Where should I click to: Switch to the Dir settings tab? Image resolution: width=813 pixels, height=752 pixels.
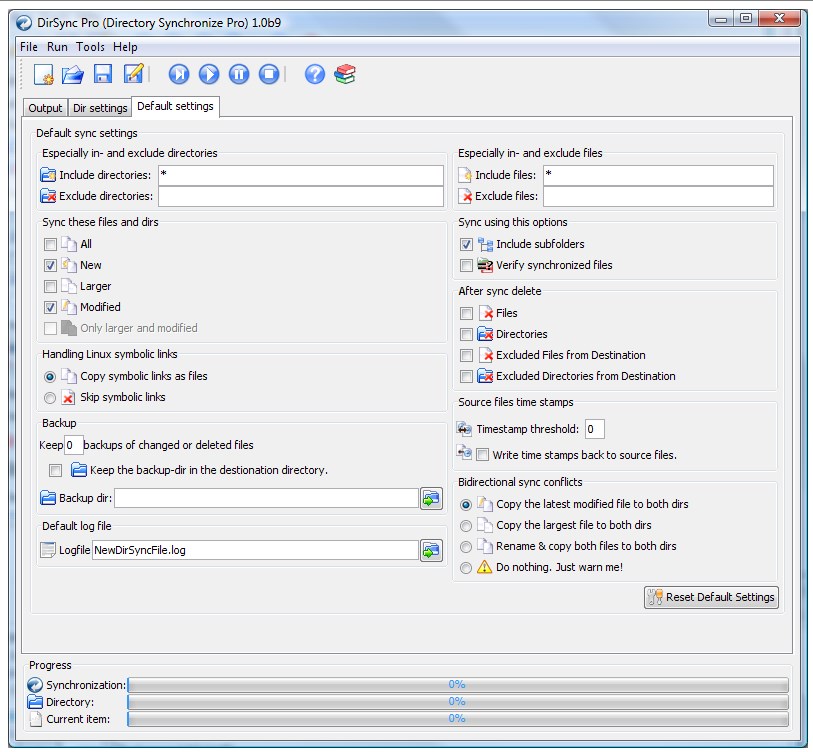100,108
